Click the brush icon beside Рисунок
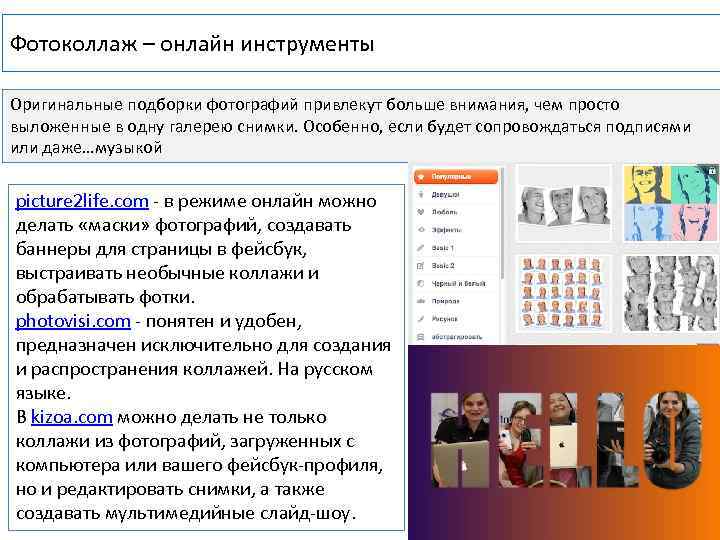Screen dimensions: 720x540 pyautogui.click(x=420, y=319)
